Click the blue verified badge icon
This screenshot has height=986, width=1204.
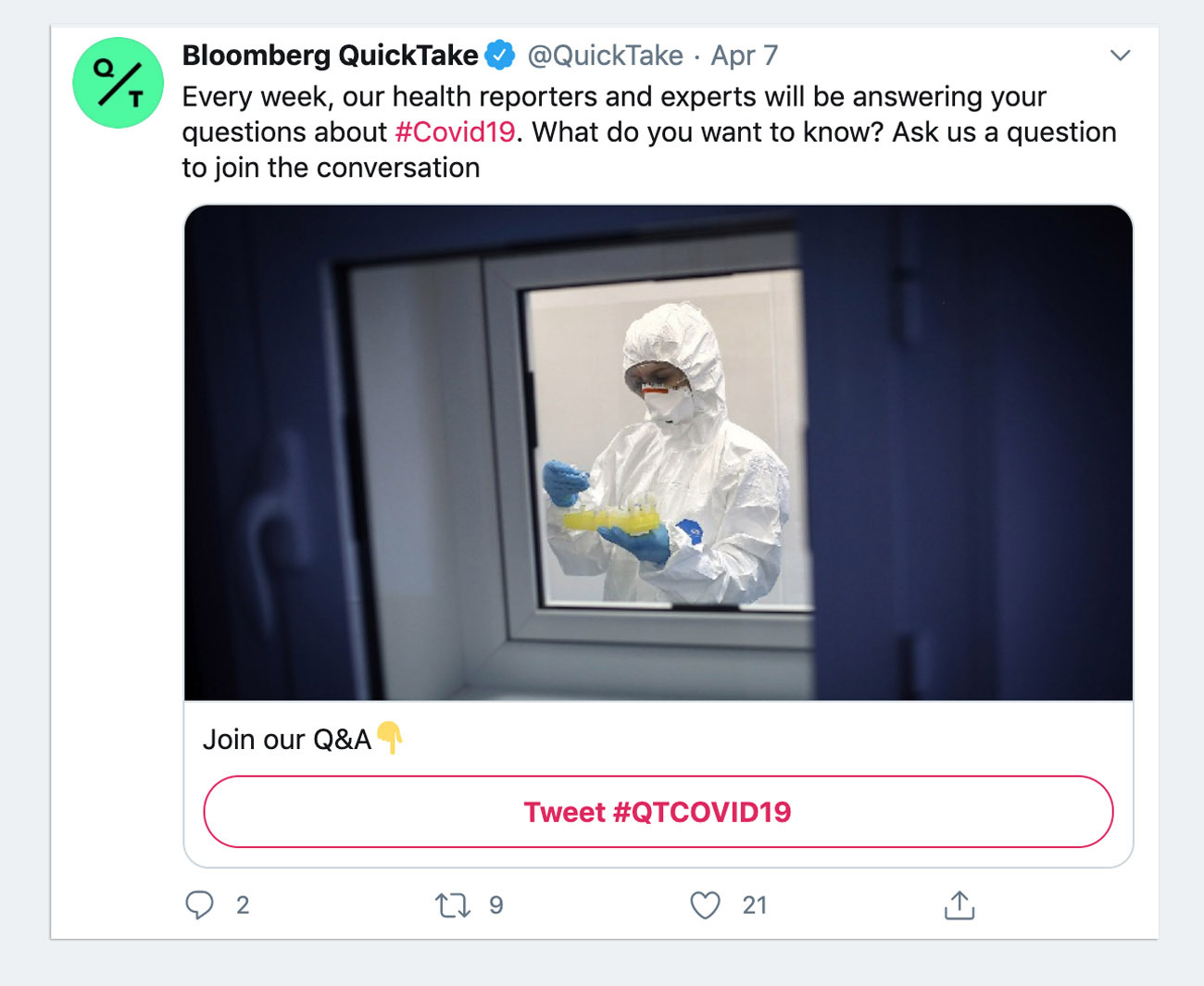[500, 56]
